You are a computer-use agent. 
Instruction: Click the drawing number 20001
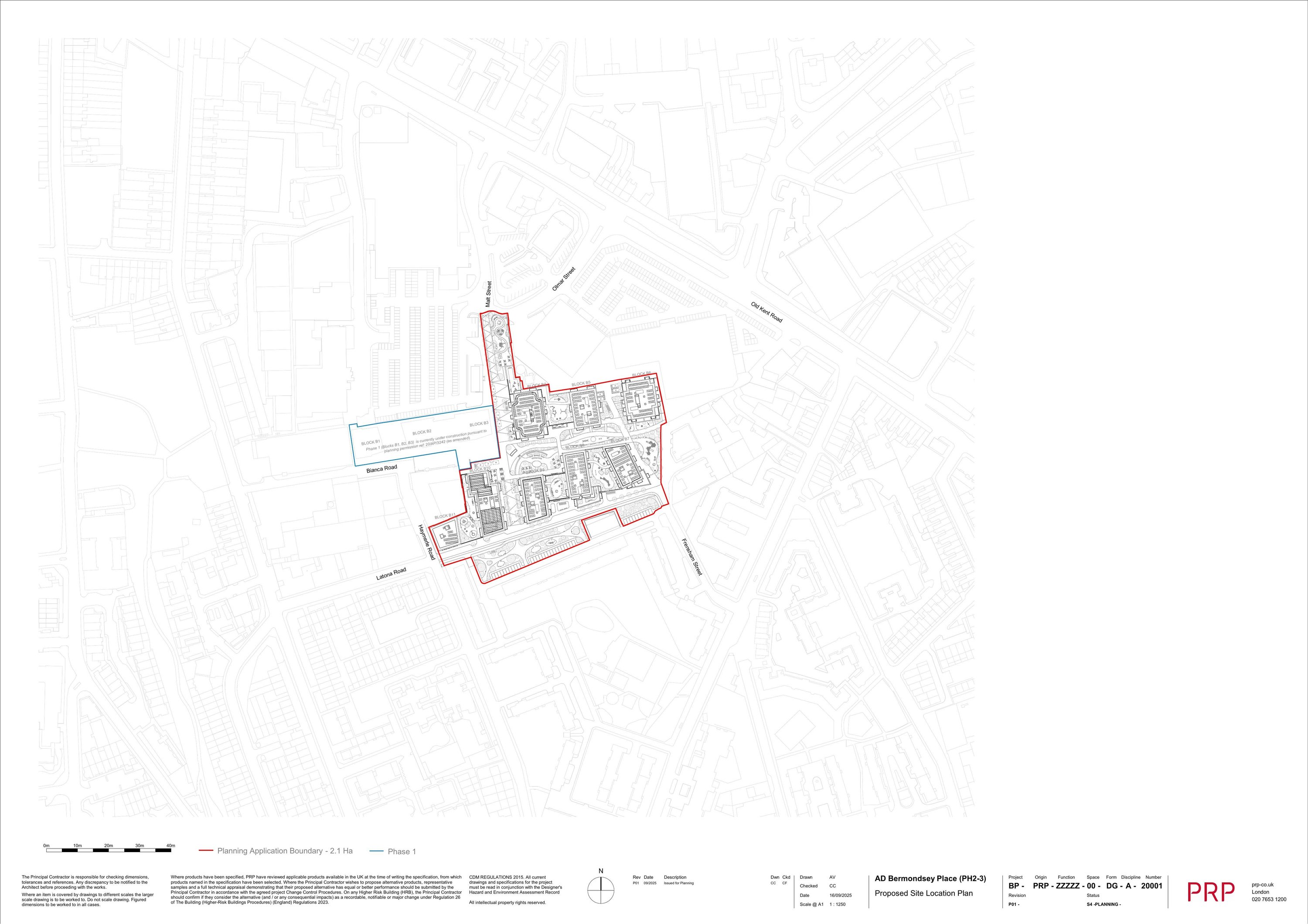[x=1151, y=886]
